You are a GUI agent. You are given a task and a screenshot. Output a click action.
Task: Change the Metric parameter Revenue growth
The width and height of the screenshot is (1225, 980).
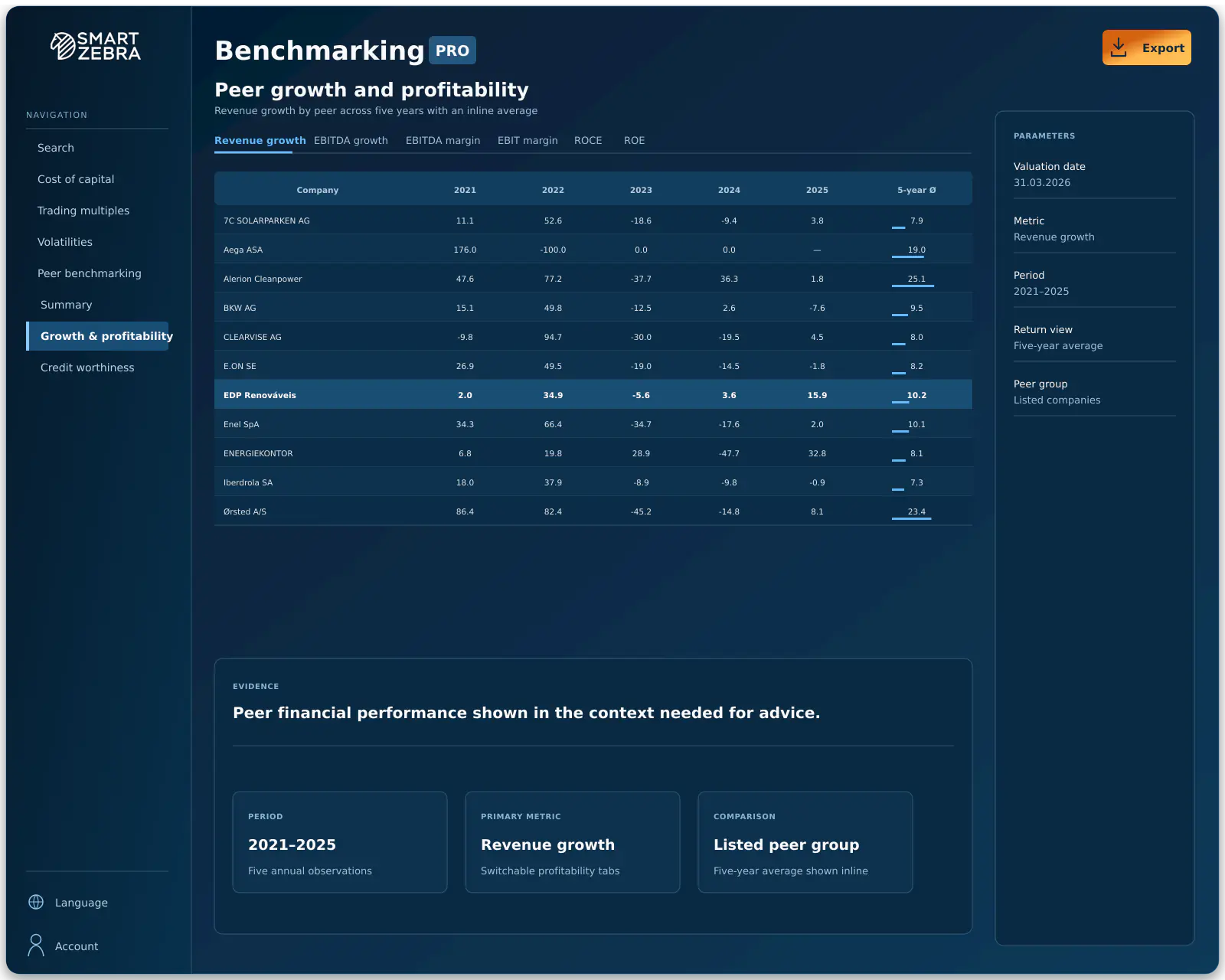point(1094,229)
